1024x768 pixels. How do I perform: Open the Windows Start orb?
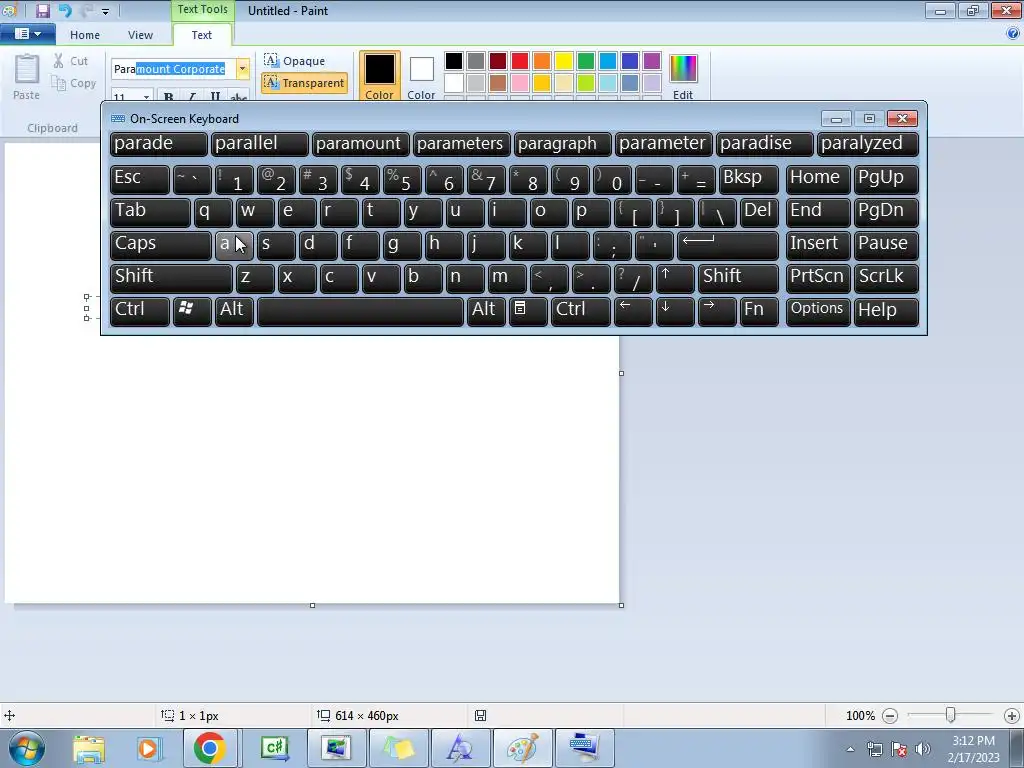tap(27, 748)
